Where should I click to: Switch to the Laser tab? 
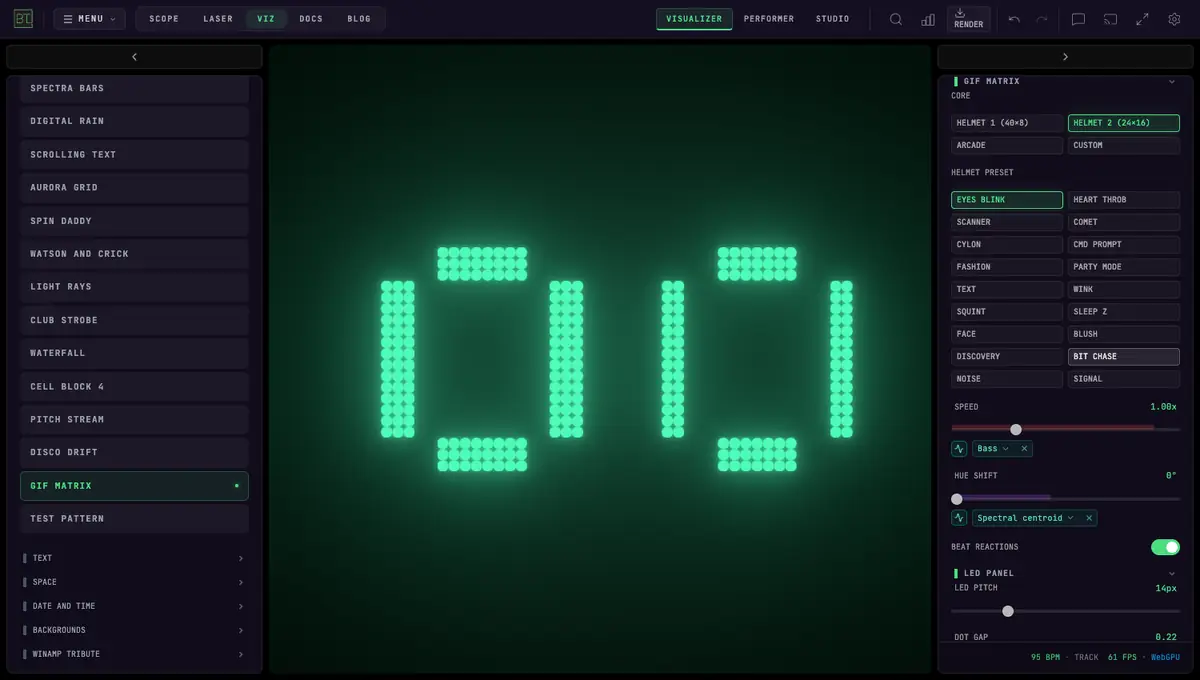point(218,19)
